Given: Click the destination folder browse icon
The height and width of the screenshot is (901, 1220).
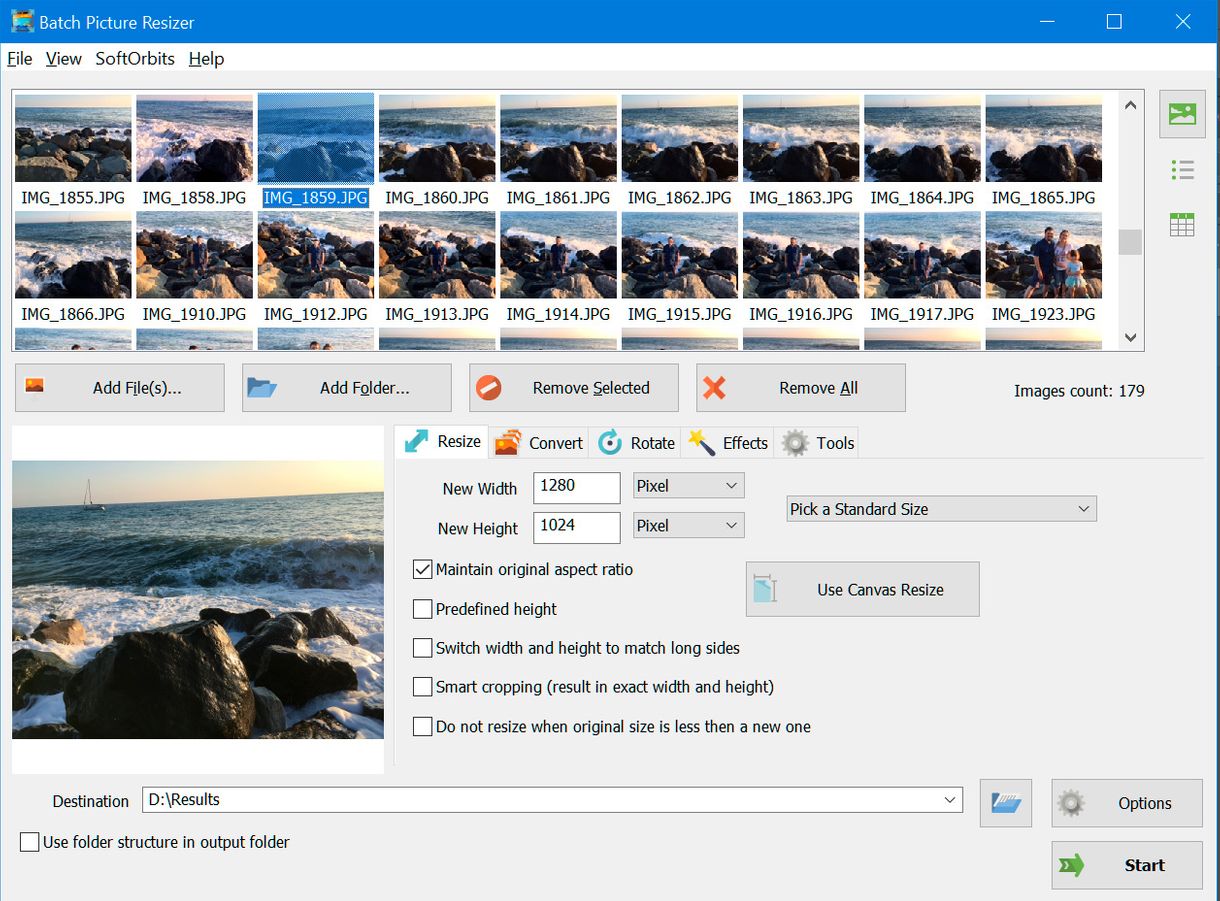Looking at the screenshot, I should pyautogui.click(x=1005, y=802).
